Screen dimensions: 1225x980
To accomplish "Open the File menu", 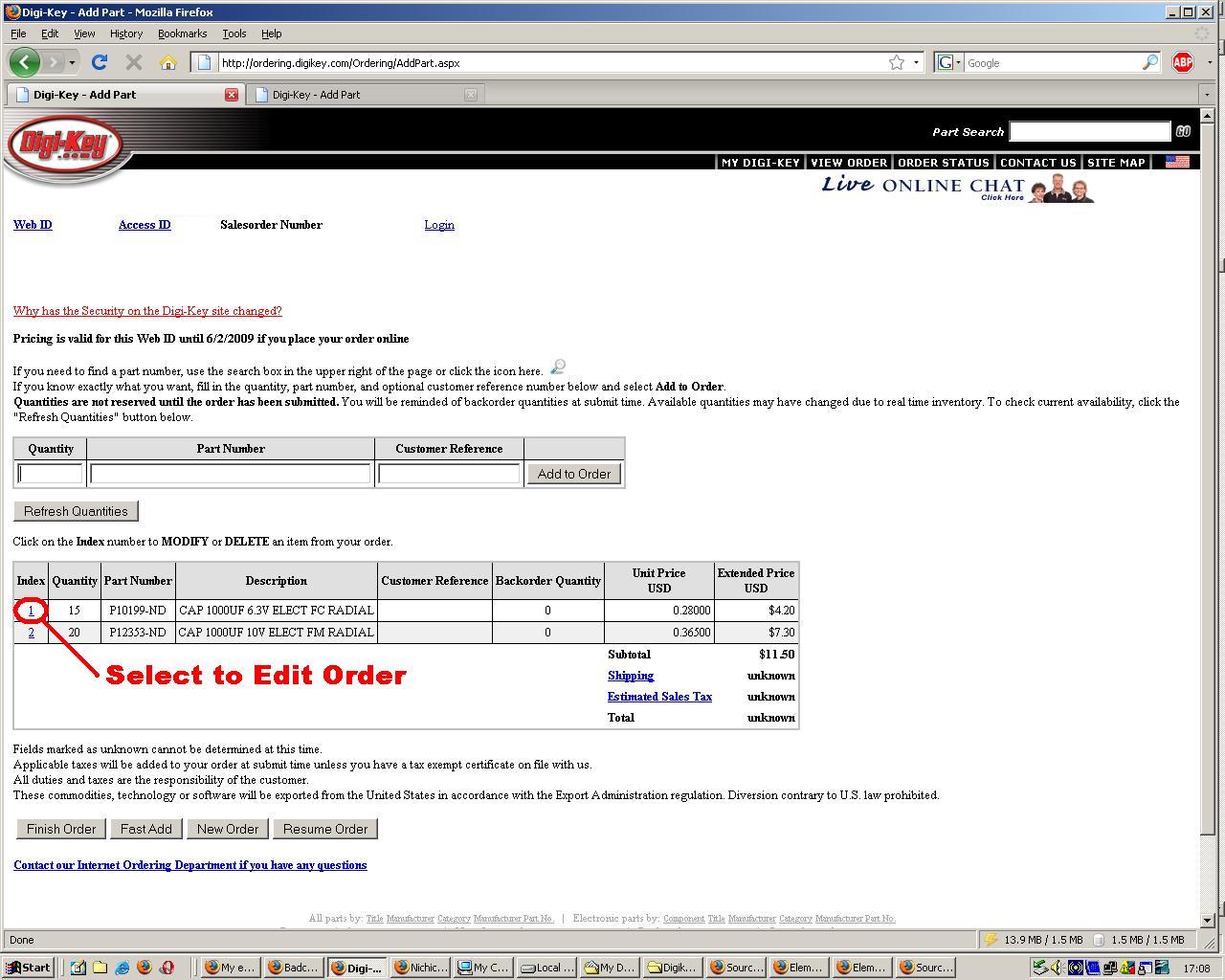I will [x=18, y=33].
